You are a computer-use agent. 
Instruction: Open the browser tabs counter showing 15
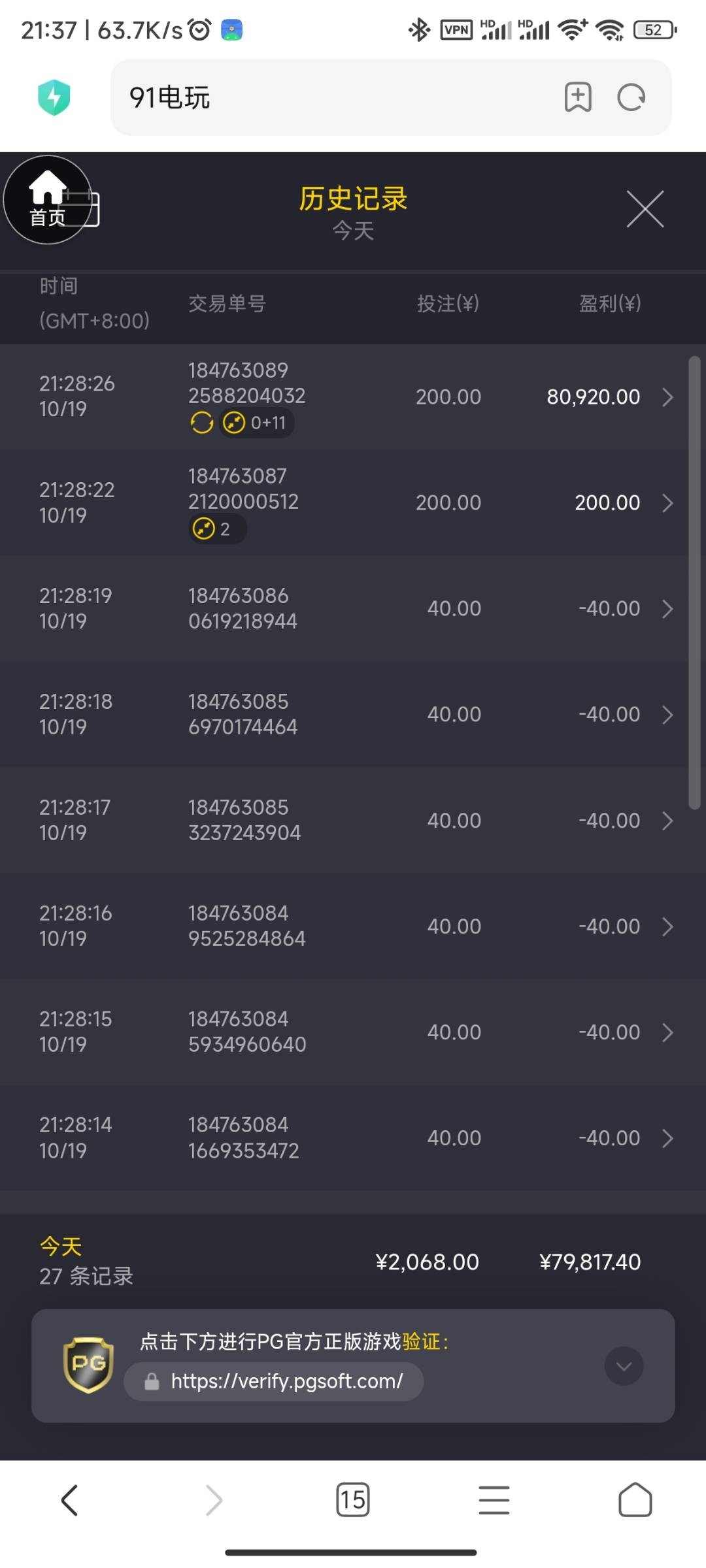352,1499
